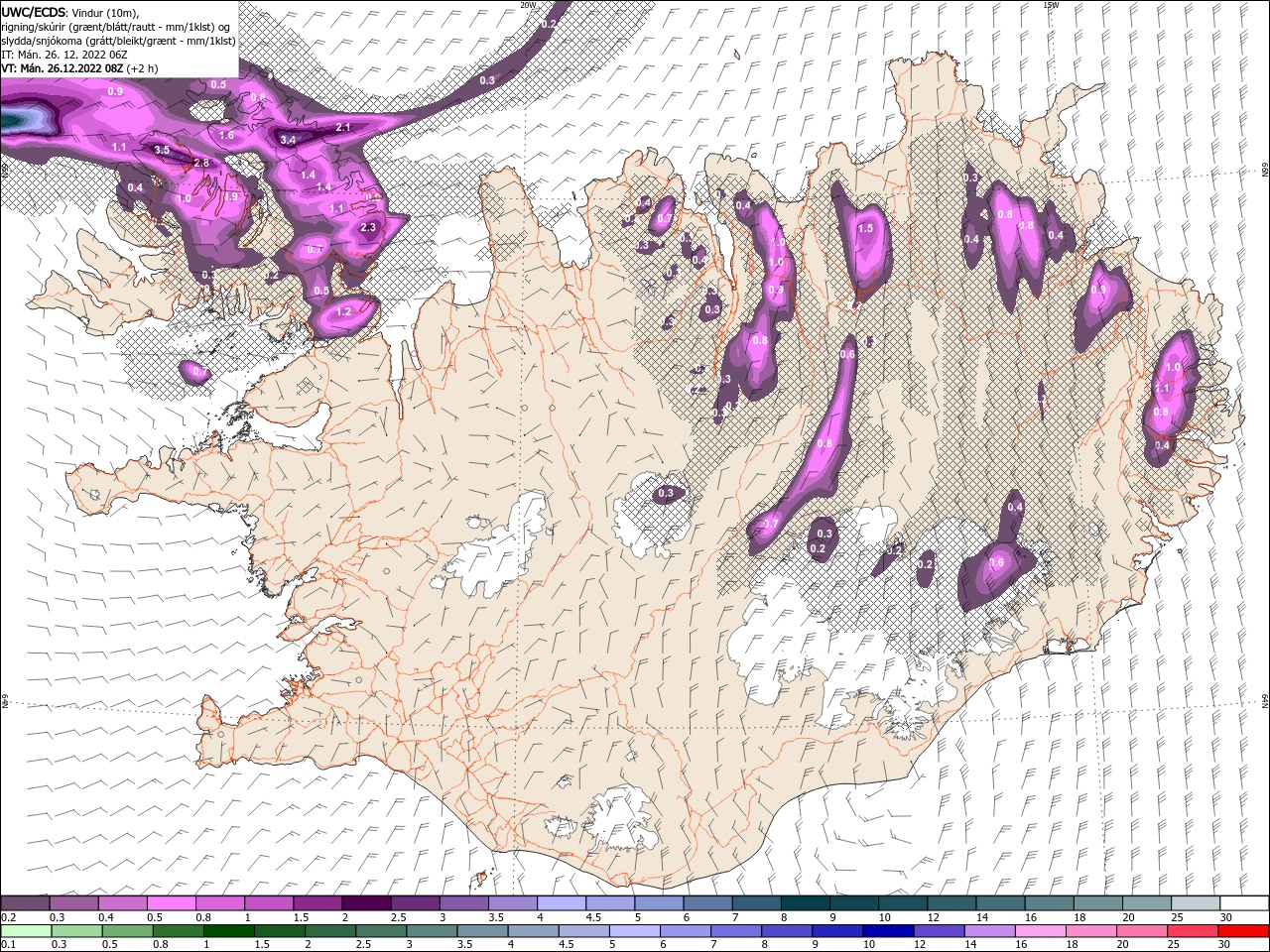Pick the upper legend swatch between 4 and 4.5
The width and height of the screenshot is (1270, 952).
pos(560,903)
